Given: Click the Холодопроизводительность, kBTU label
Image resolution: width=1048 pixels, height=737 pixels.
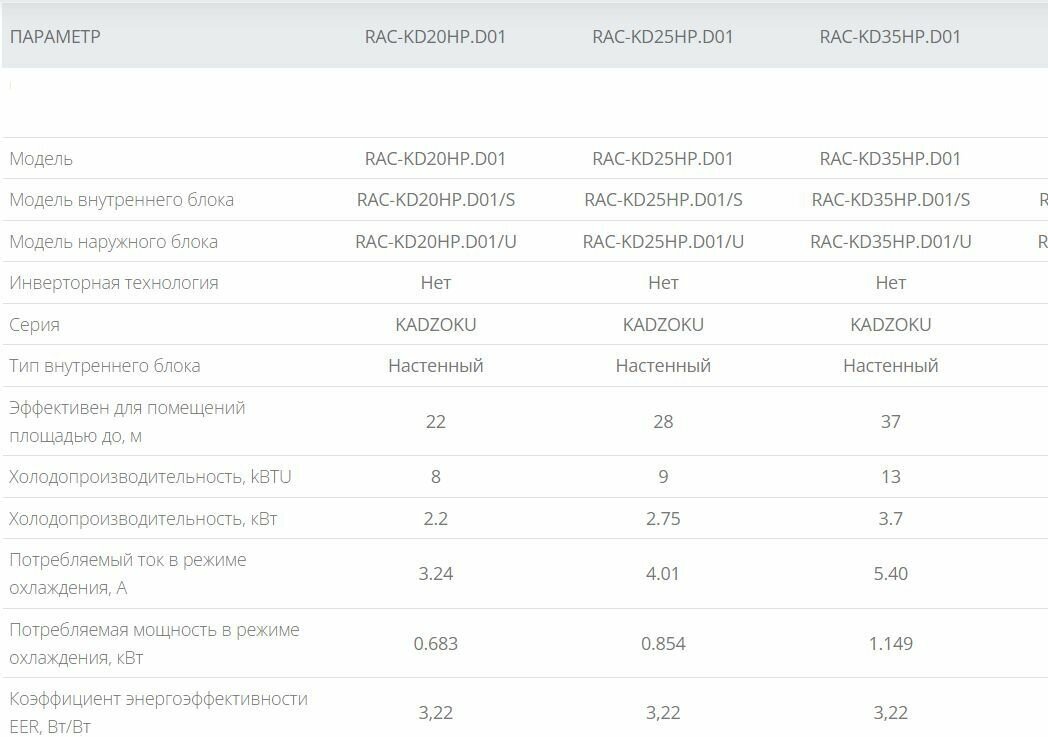Looking at the screenshot, I should pyautogui.click(x=150, y=477).
